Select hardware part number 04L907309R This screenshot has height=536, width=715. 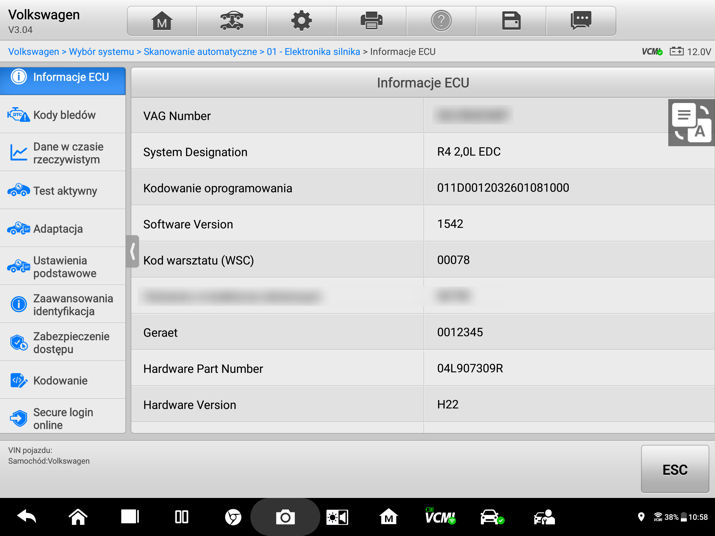coord(470,368)
